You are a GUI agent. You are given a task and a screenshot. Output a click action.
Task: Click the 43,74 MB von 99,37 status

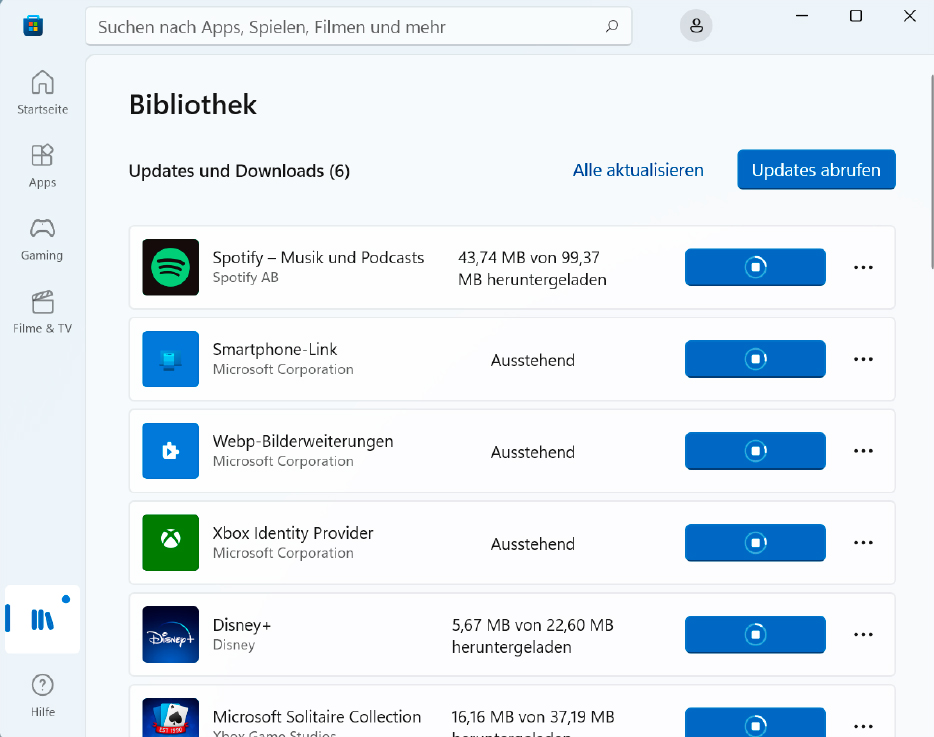[532, 269]
